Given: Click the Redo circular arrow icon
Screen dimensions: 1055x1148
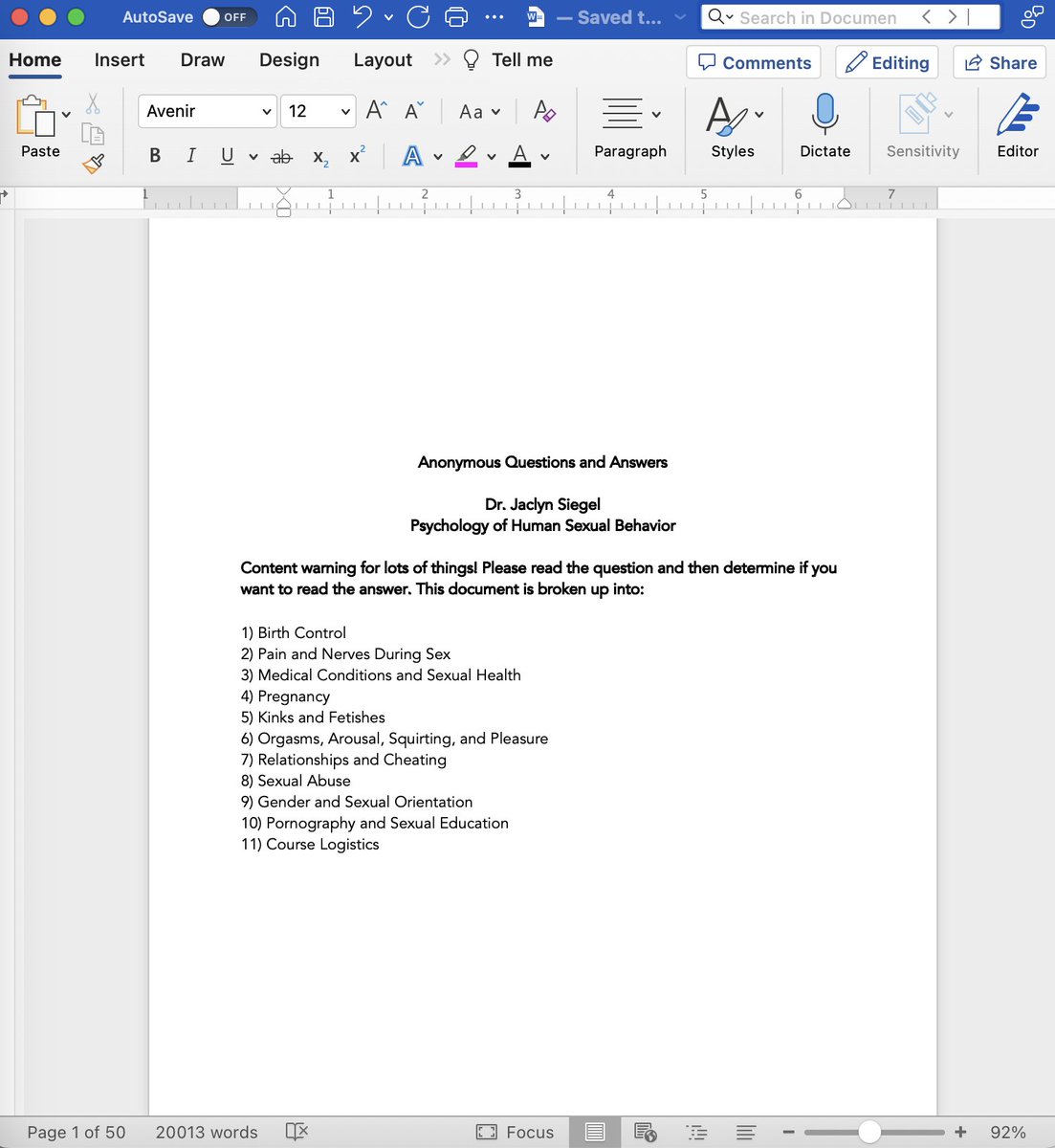Looking at the screenshot, I should [x=418, y=16].
